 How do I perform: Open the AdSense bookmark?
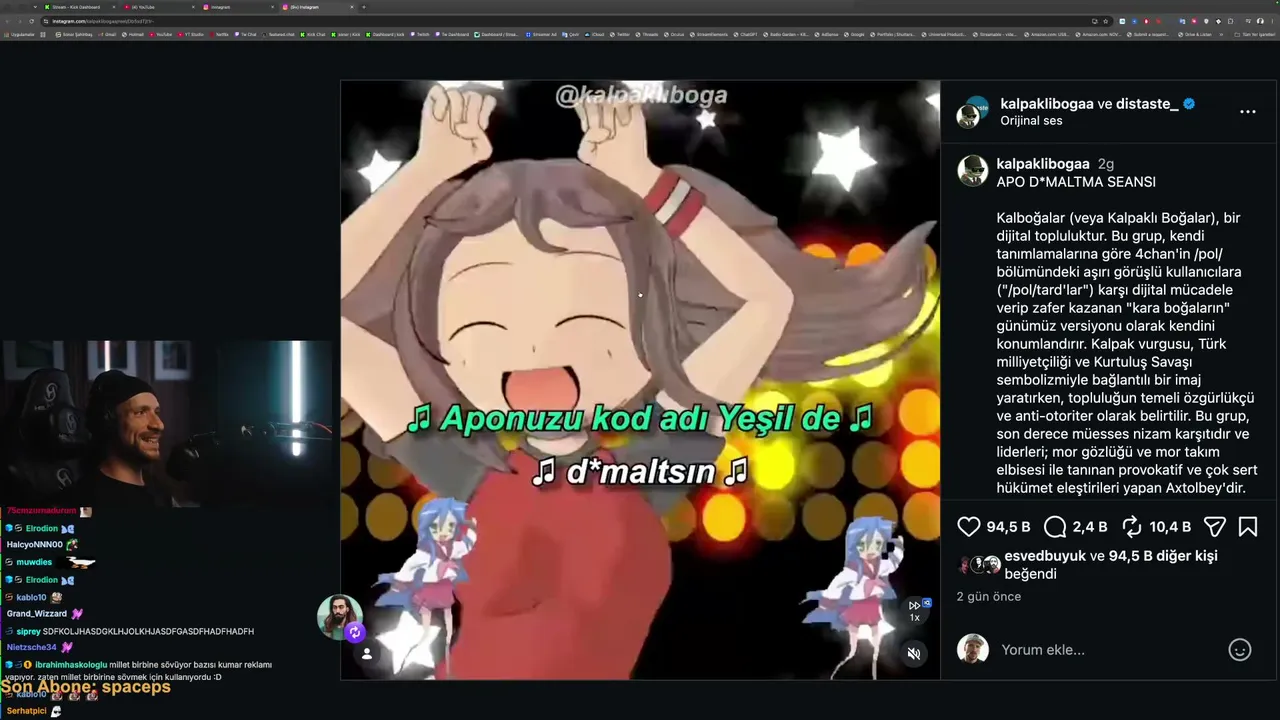click(828, 34)
